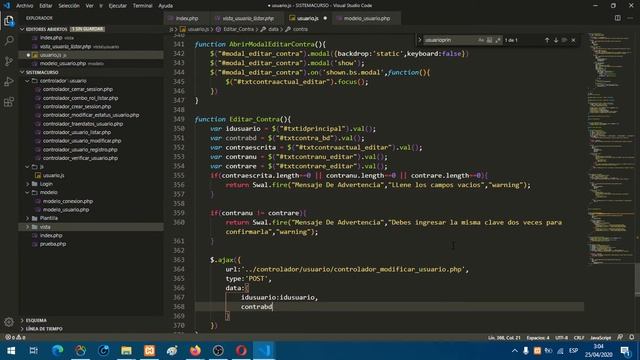Expand the replace field chevron in find widget
This screenshot has height=360, width=640.
(420, 40)
